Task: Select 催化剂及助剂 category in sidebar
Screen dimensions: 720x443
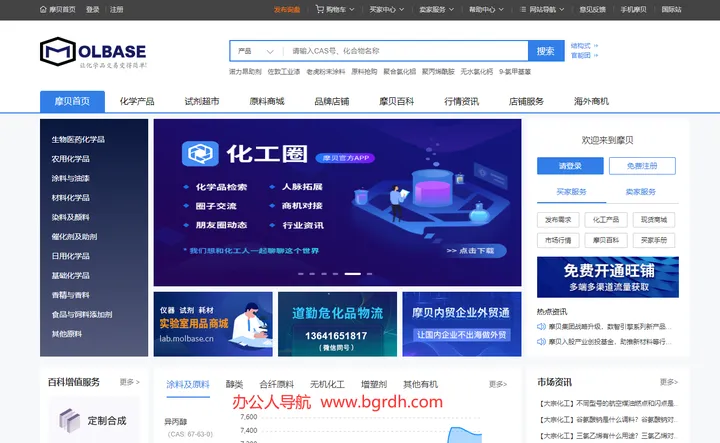Action: (x=74, y=236)
